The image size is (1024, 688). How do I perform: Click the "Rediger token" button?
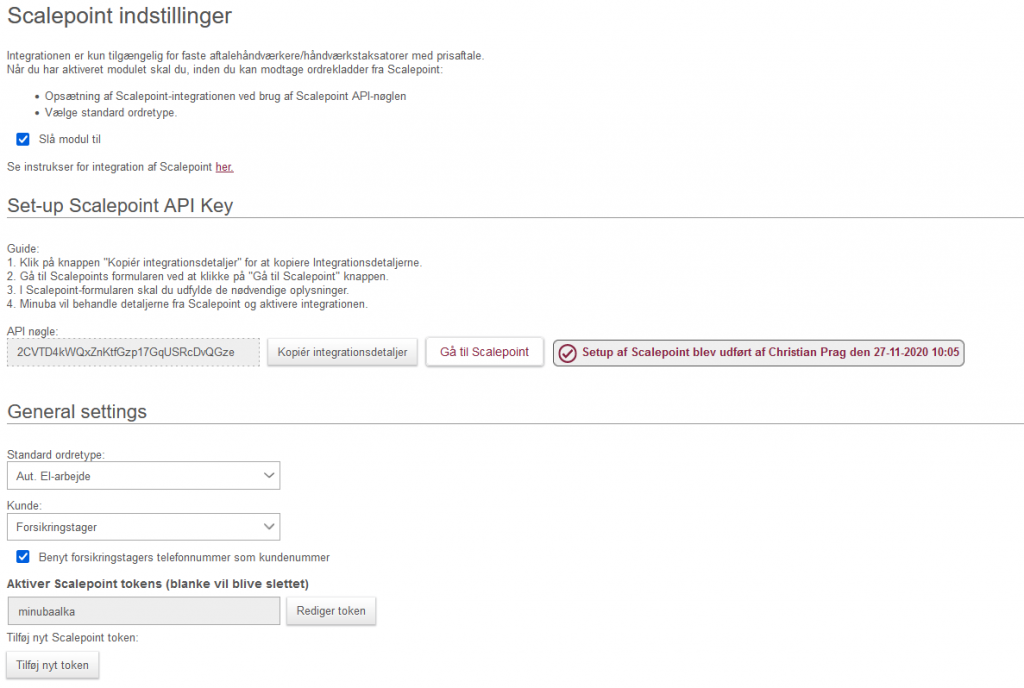331,611
